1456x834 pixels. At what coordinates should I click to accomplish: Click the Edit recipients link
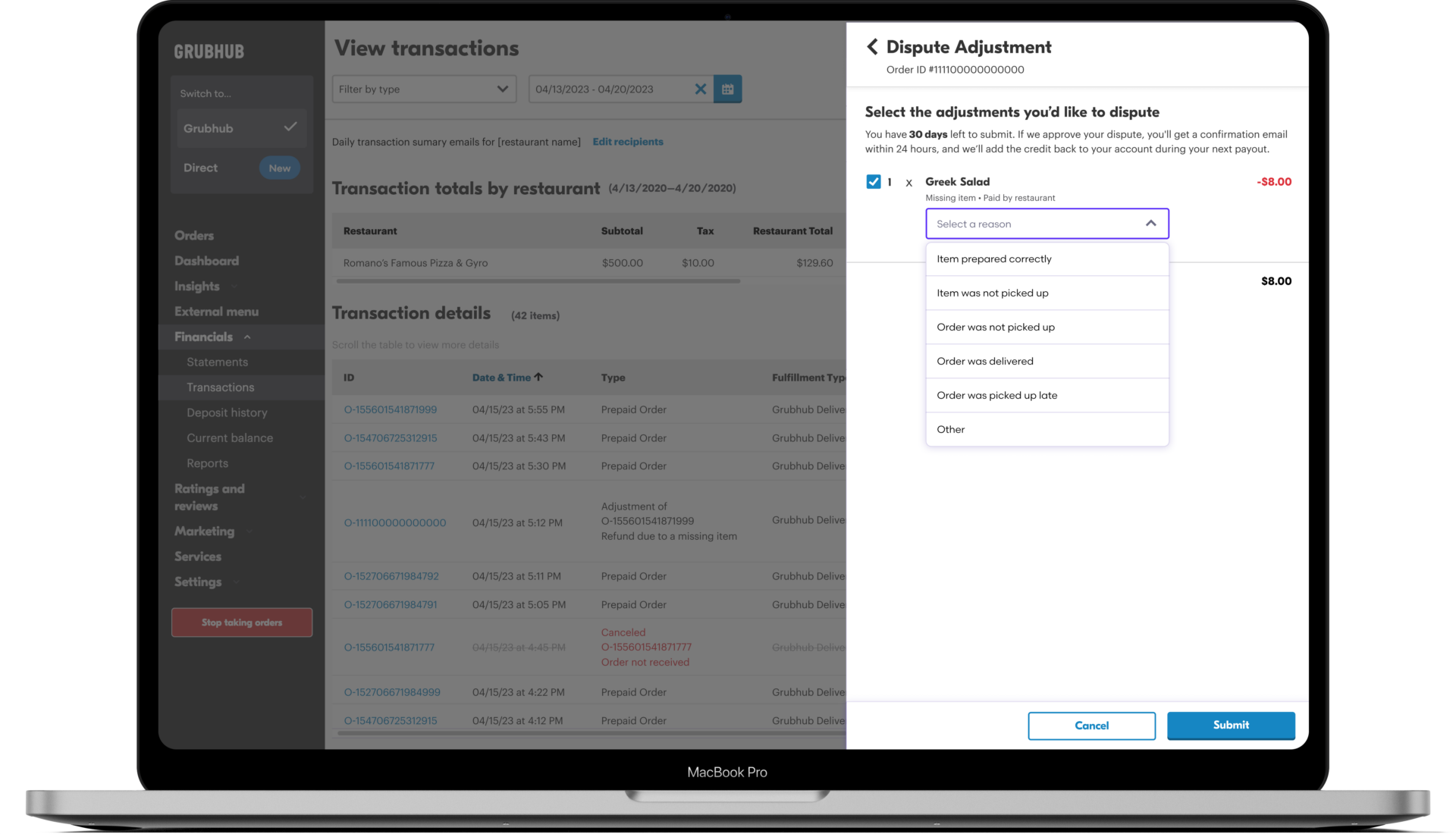click(x=628, y=142)
